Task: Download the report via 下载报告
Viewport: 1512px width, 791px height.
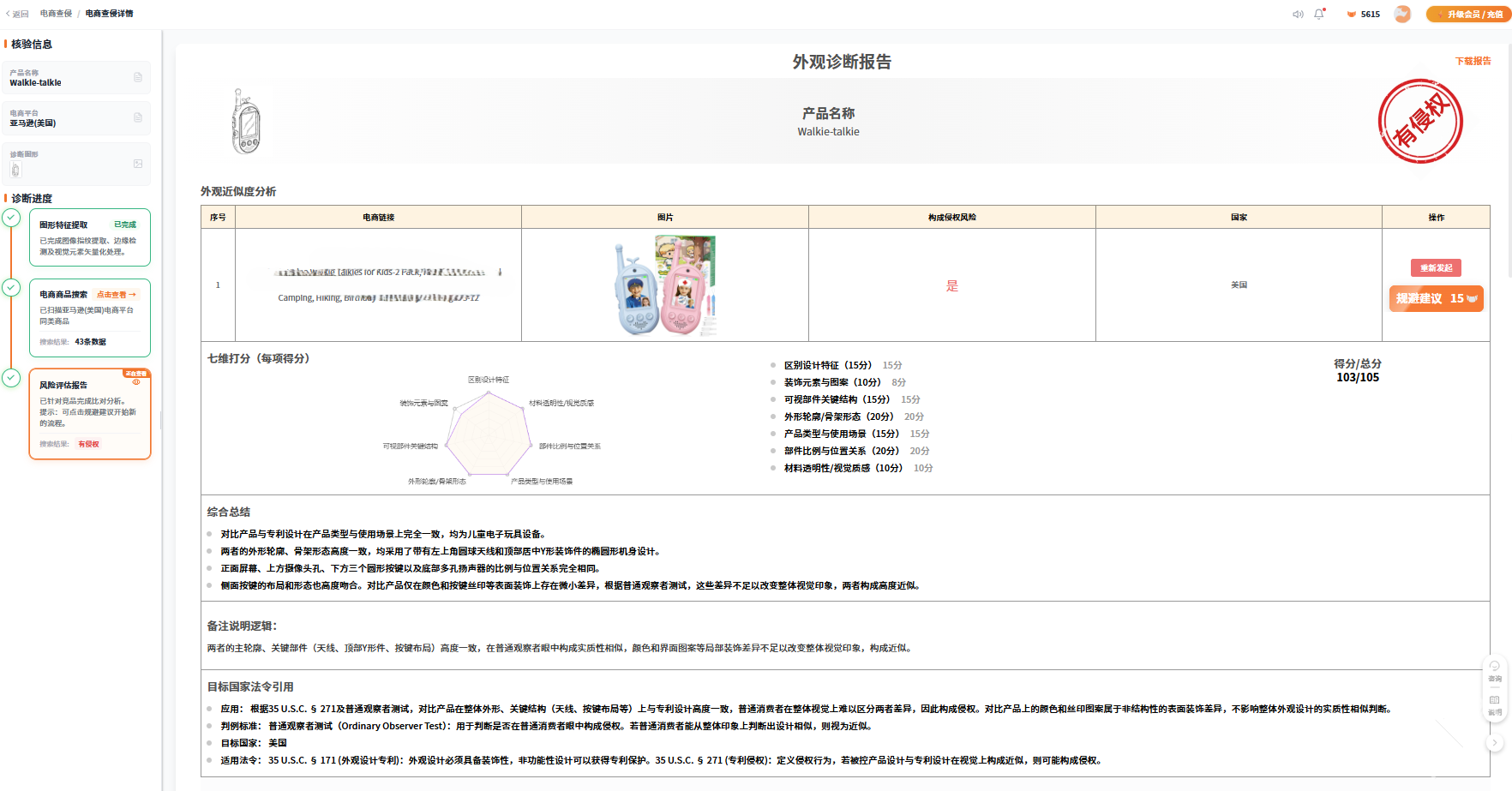Action: pyautogui.click(x=1473, y=61)
